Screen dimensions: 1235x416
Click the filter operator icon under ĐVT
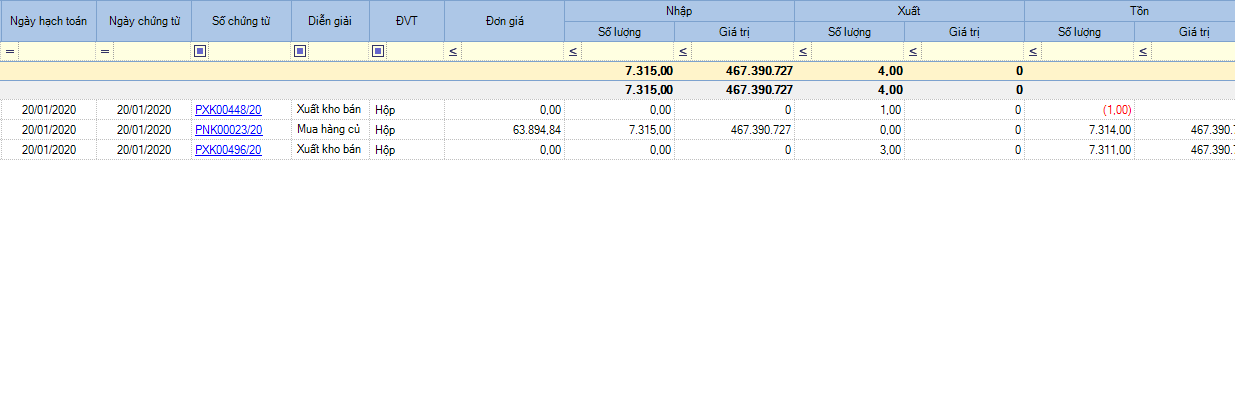[x=378, y=51]
